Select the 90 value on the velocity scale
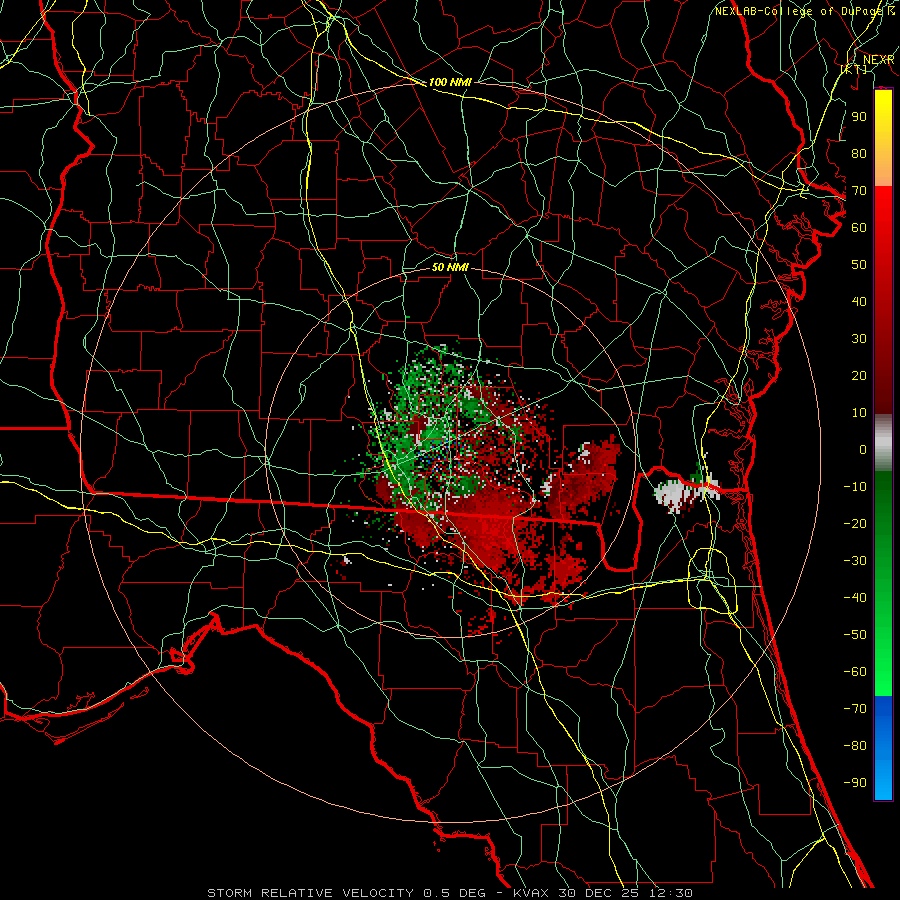The image size is (900, 900). pos(859,117)
